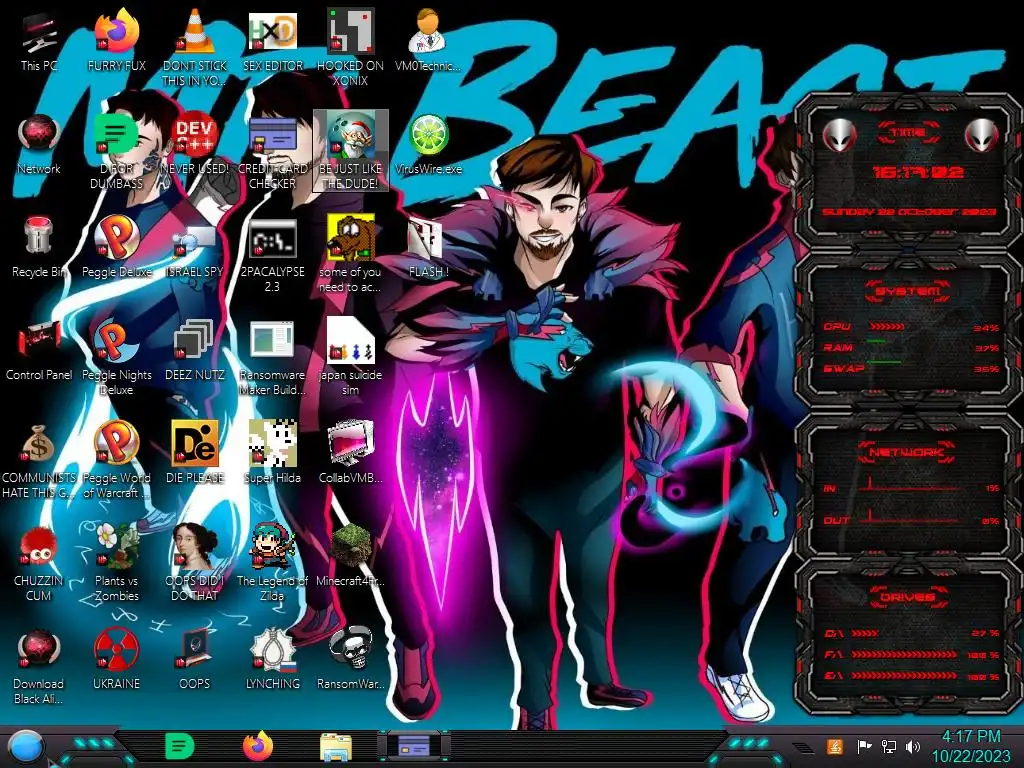Click the RAM usage bar in SYSTEM widget

(x=876, y=342)
